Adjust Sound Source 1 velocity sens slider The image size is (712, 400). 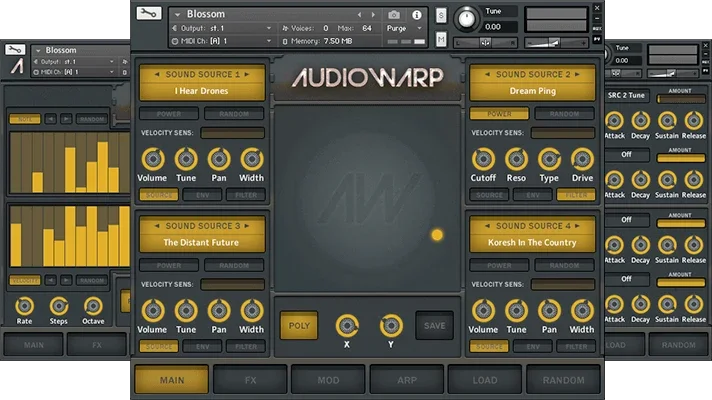232,133
